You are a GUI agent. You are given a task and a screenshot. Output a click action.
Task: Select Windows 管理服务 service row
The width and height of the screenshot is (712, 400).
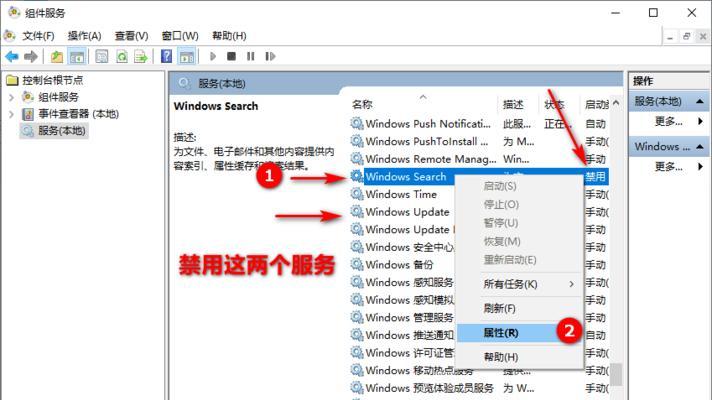(x=409, y=318)
